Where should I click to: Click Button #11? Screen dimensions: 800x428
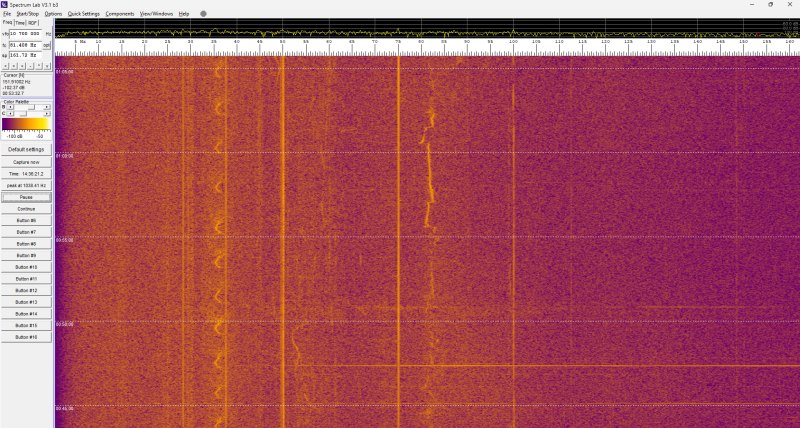26,279
